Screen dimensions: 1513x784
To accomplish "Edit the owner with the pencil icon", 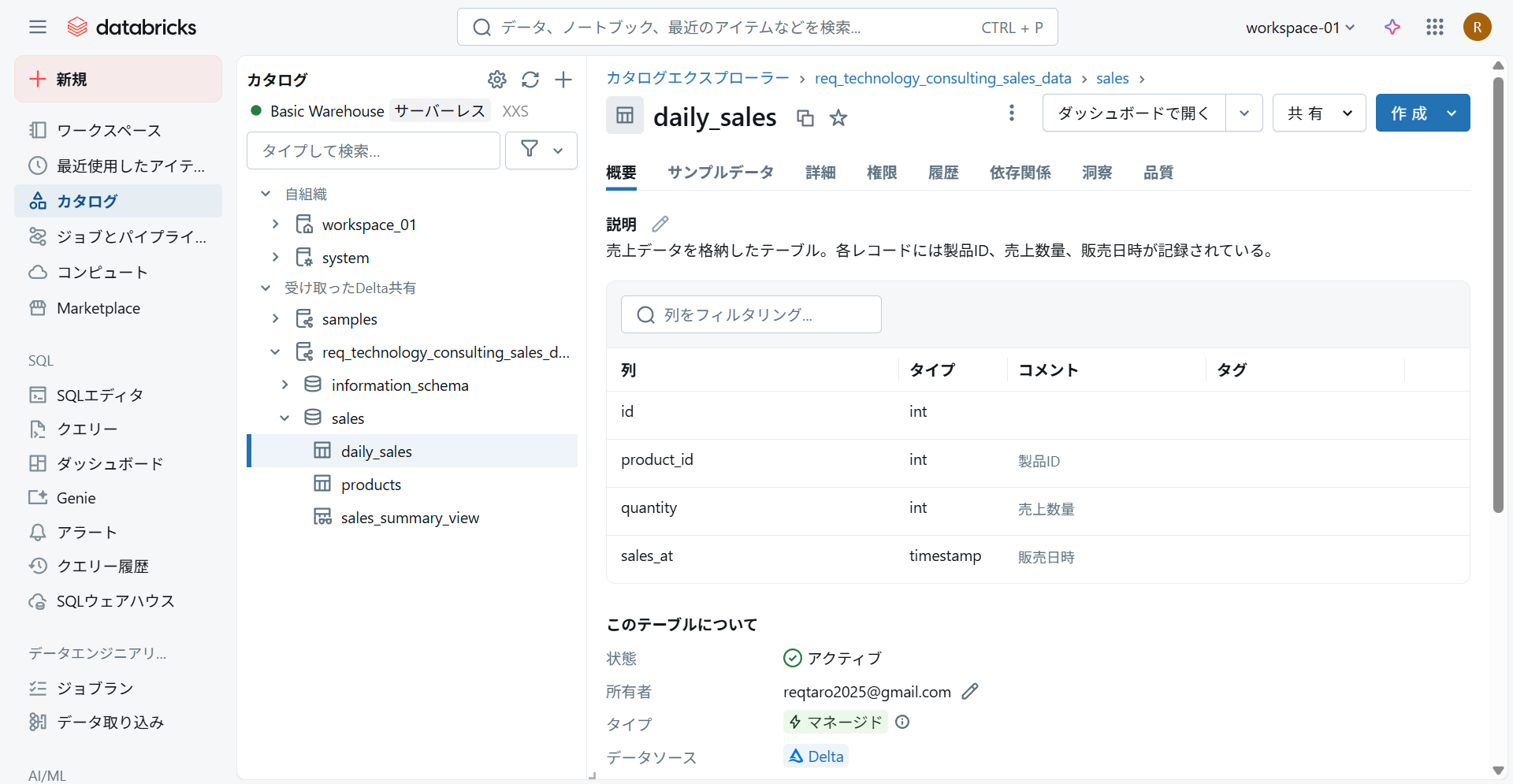I will 970,691.
